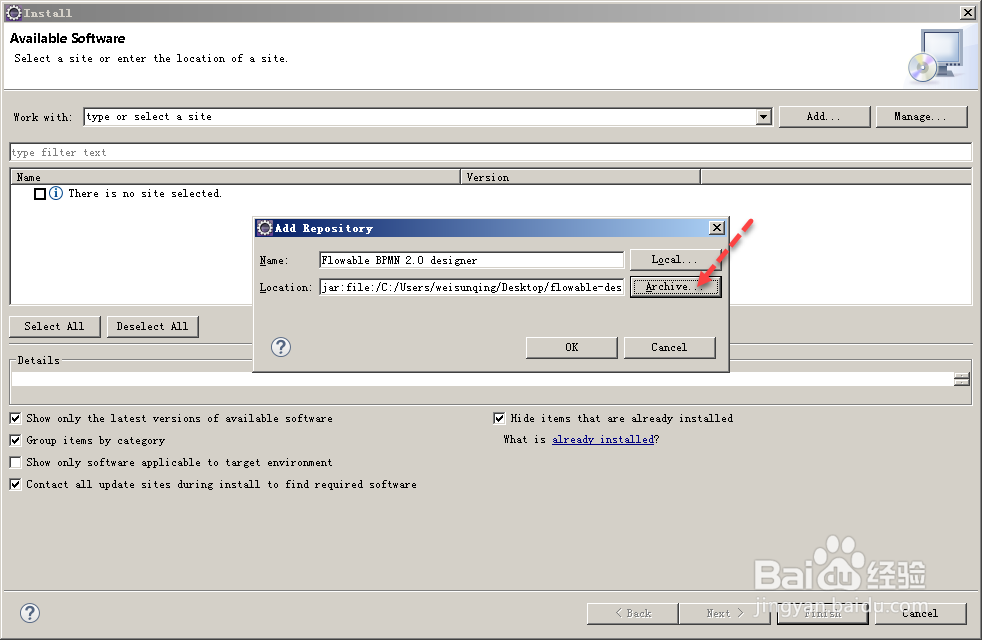The height and width of the screenshot is (640, 982).
Task: Enable 'Show only software applicable to target environment'
Action: click(x=16, y=462)
